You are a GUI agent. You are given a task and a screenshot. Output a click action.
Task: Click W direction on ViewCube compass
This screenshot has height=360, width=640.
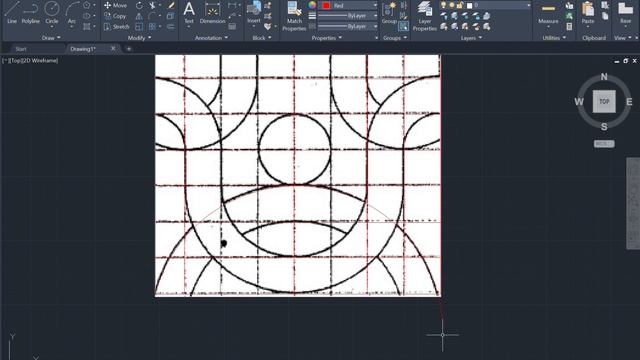[x=579, y=102]
